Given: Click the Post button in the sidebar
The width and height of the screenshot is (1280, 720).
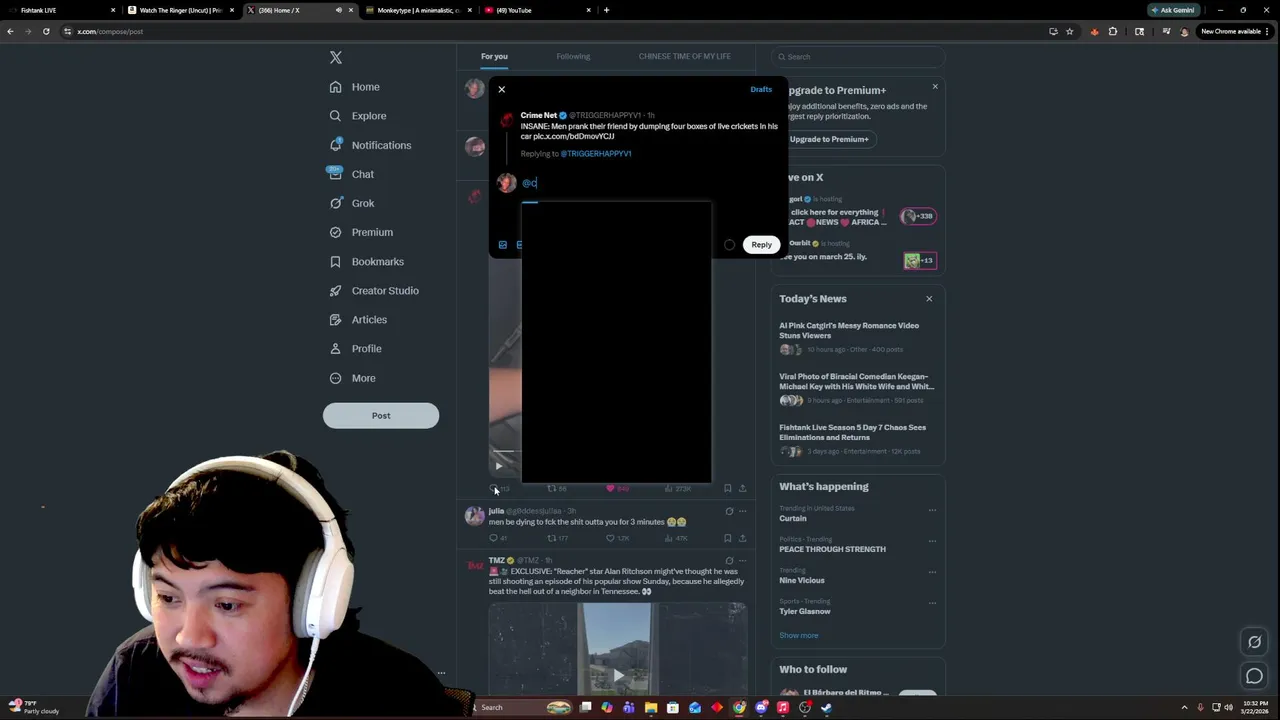Looking at the screenshot, I should 381,415.
